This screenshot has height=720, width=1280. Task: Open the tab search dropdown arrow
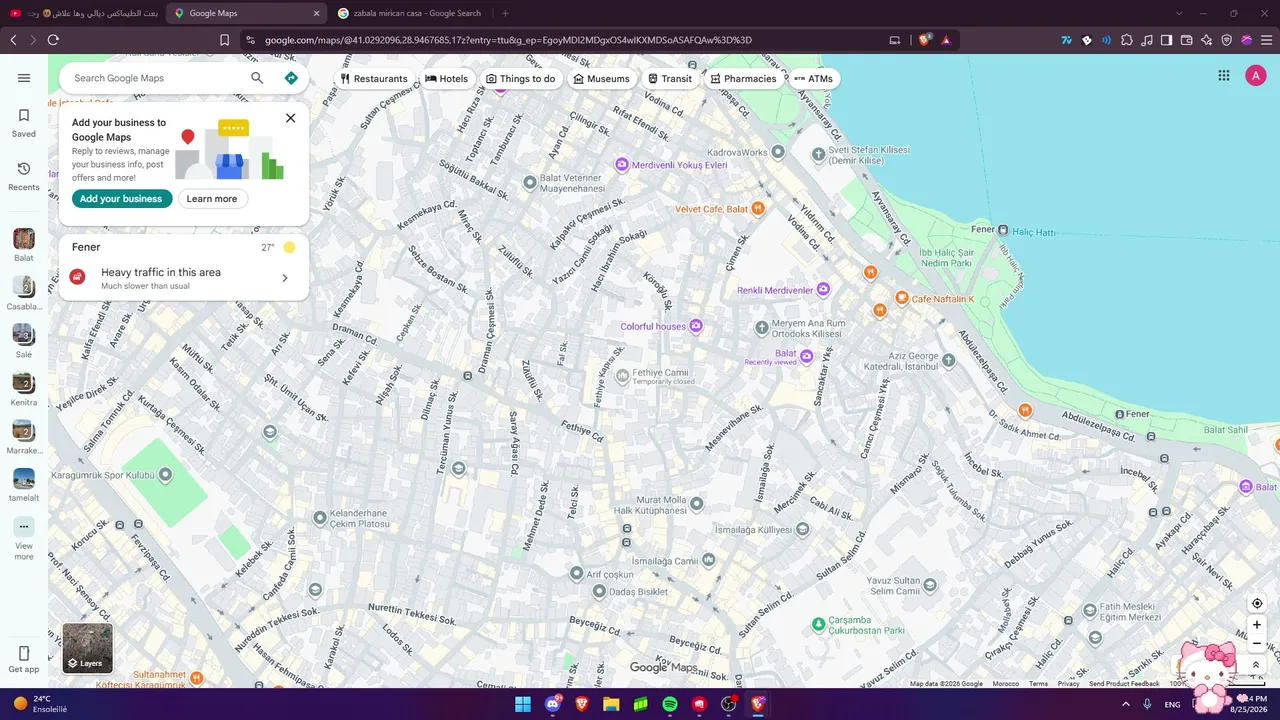click(1179, 13)
